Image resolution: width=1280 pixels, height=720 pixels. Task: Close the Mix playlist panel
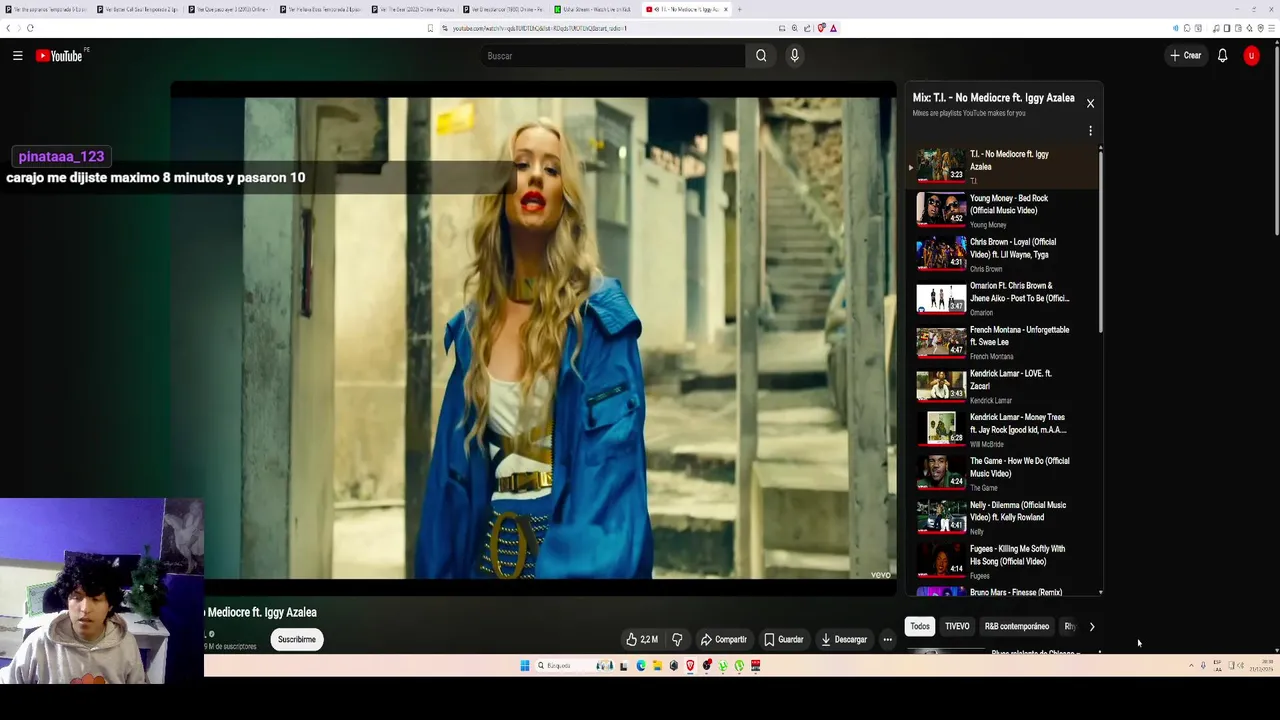(x=1090, y=103)
